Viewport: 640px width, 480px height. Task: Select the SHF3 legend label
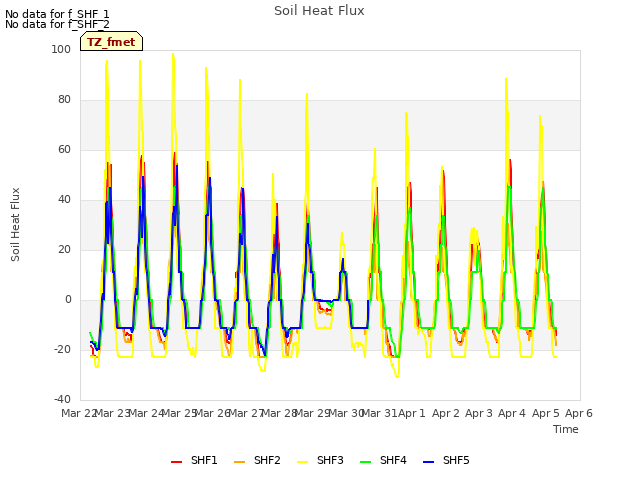click(x=330, y=460)
